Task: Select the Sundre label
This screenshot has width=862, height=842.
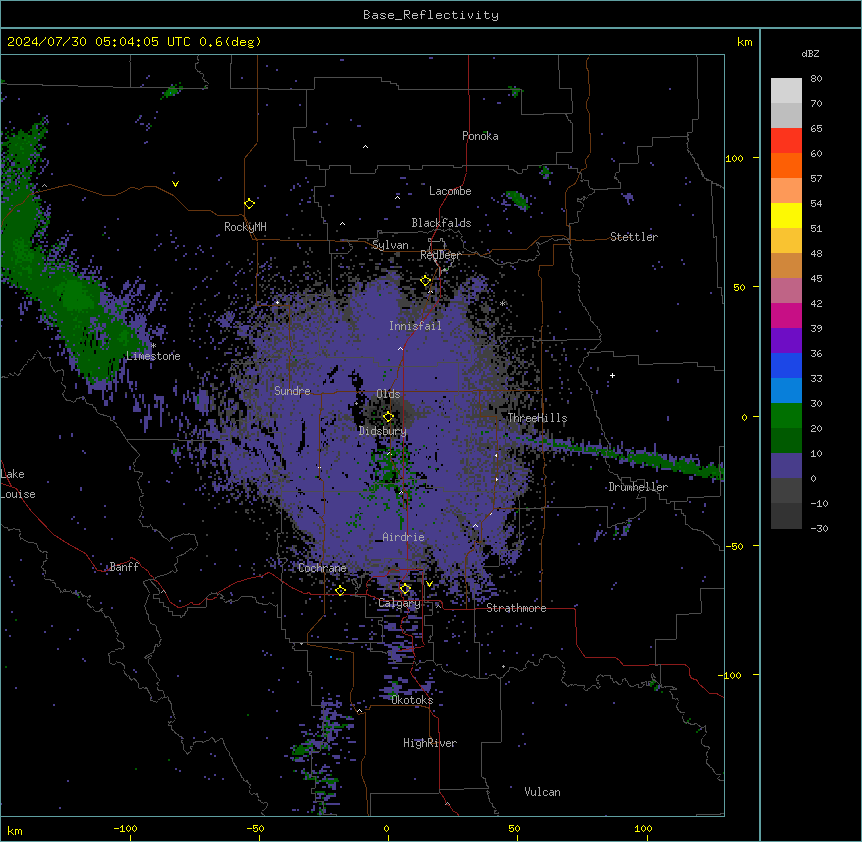Action: click(292, 391)
